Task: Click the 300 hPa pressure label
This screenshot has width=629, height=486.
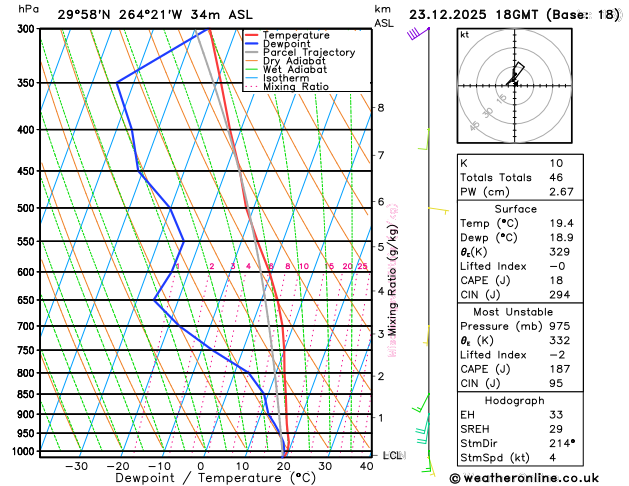Action: [x=28, y=29]
